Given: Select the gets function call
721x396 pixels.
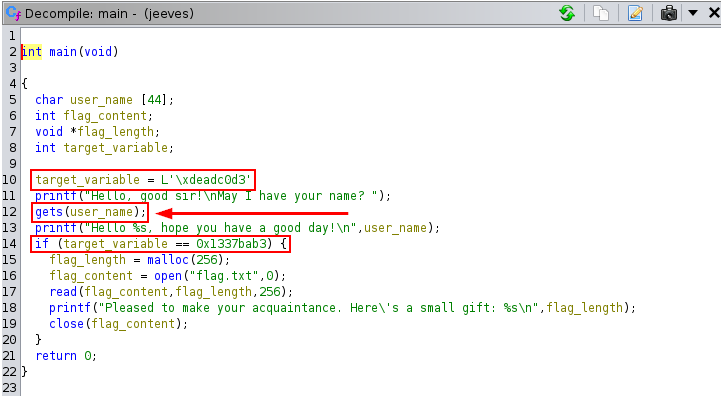Looking at the screenshot, I should [49, 212].
